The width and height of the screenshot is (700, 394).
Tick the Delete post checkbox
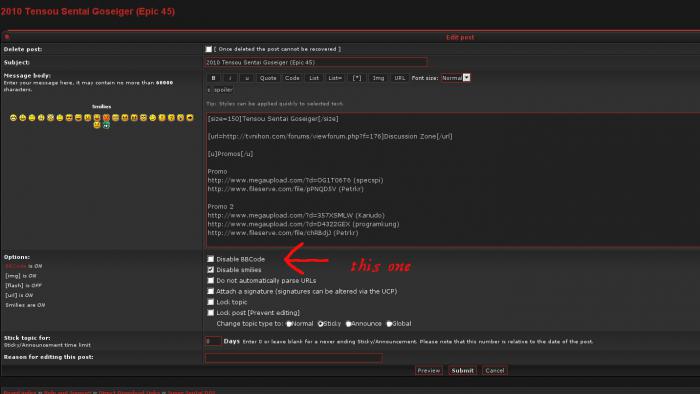coord(209,49)
